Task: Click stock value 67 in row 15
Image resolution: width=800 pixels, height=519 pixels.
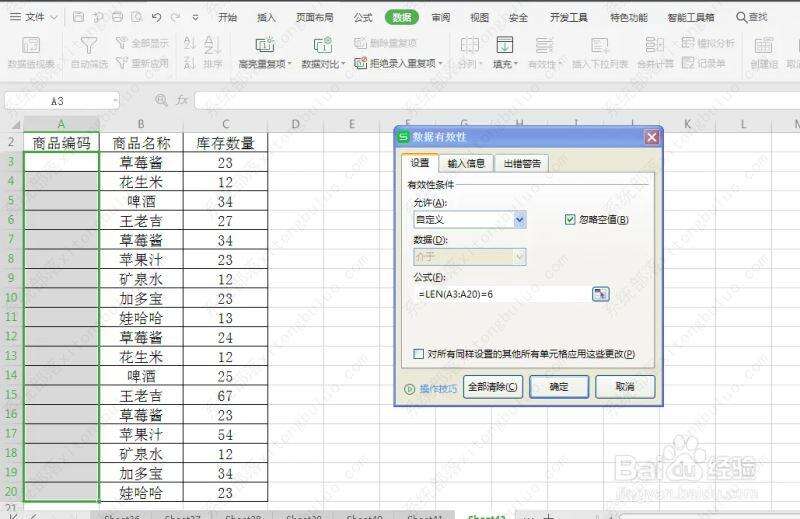Action: (x=225, y=396)
